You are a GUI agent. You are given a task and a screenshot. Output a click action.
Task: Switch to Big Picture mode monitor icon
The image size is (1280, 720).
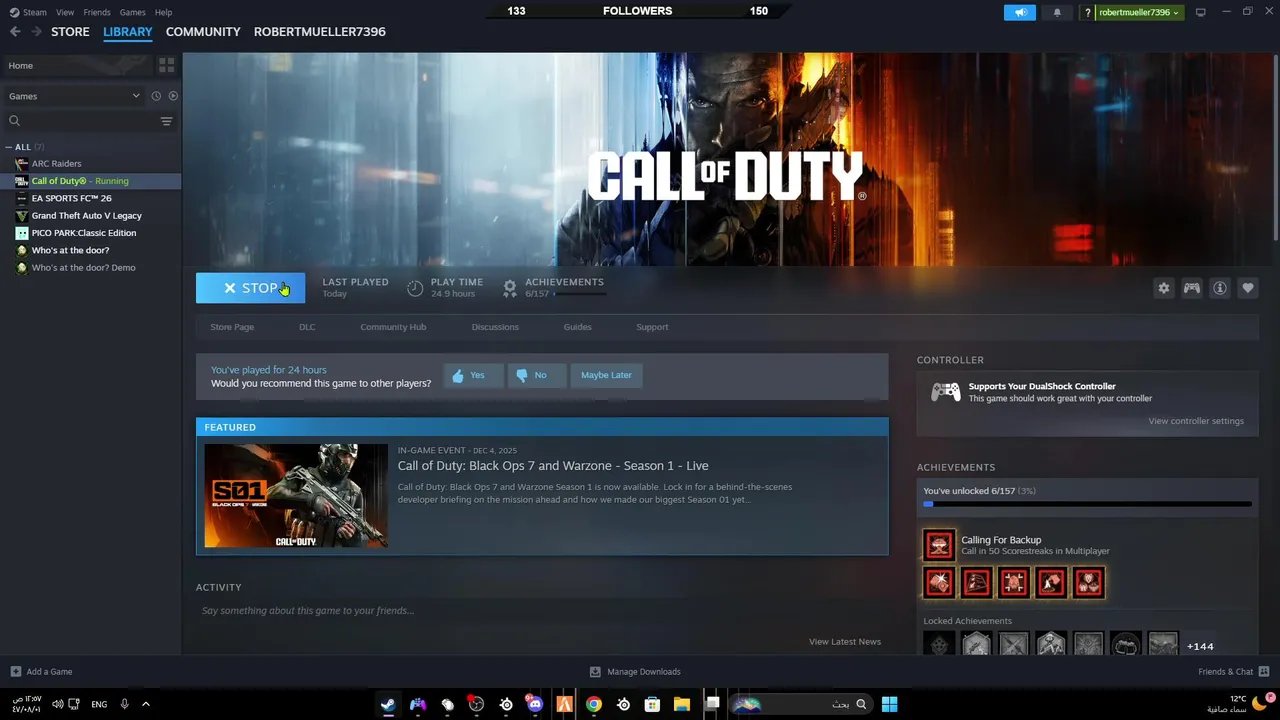1201,12
